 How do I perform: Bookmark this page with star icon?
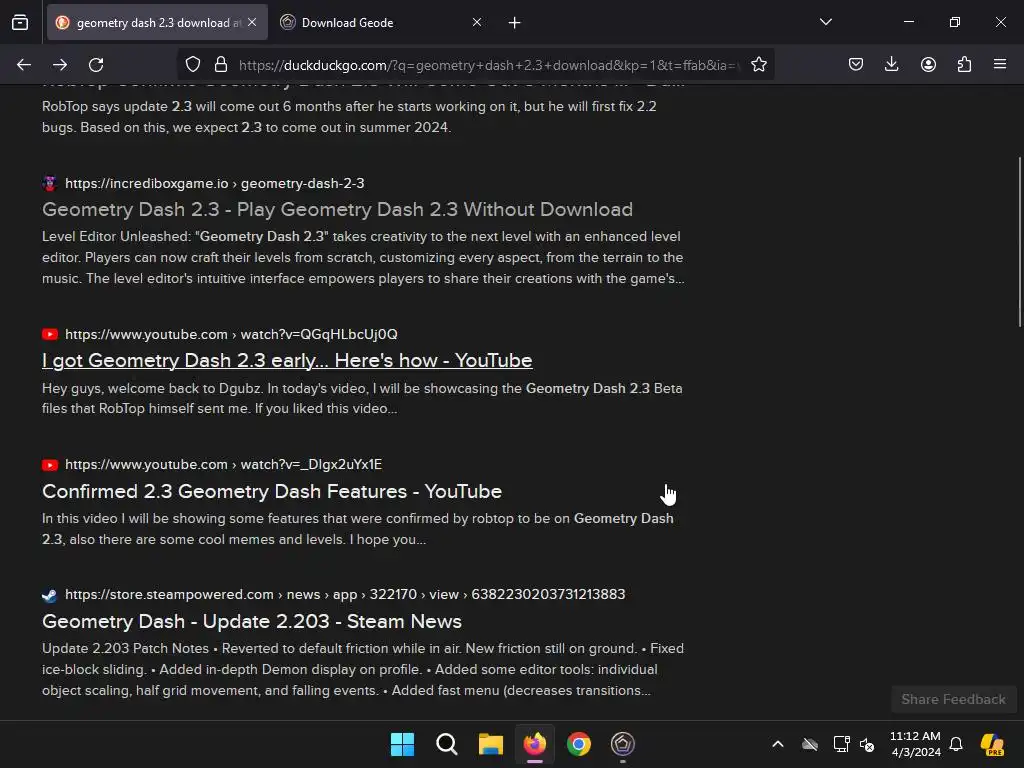point(758,65)
